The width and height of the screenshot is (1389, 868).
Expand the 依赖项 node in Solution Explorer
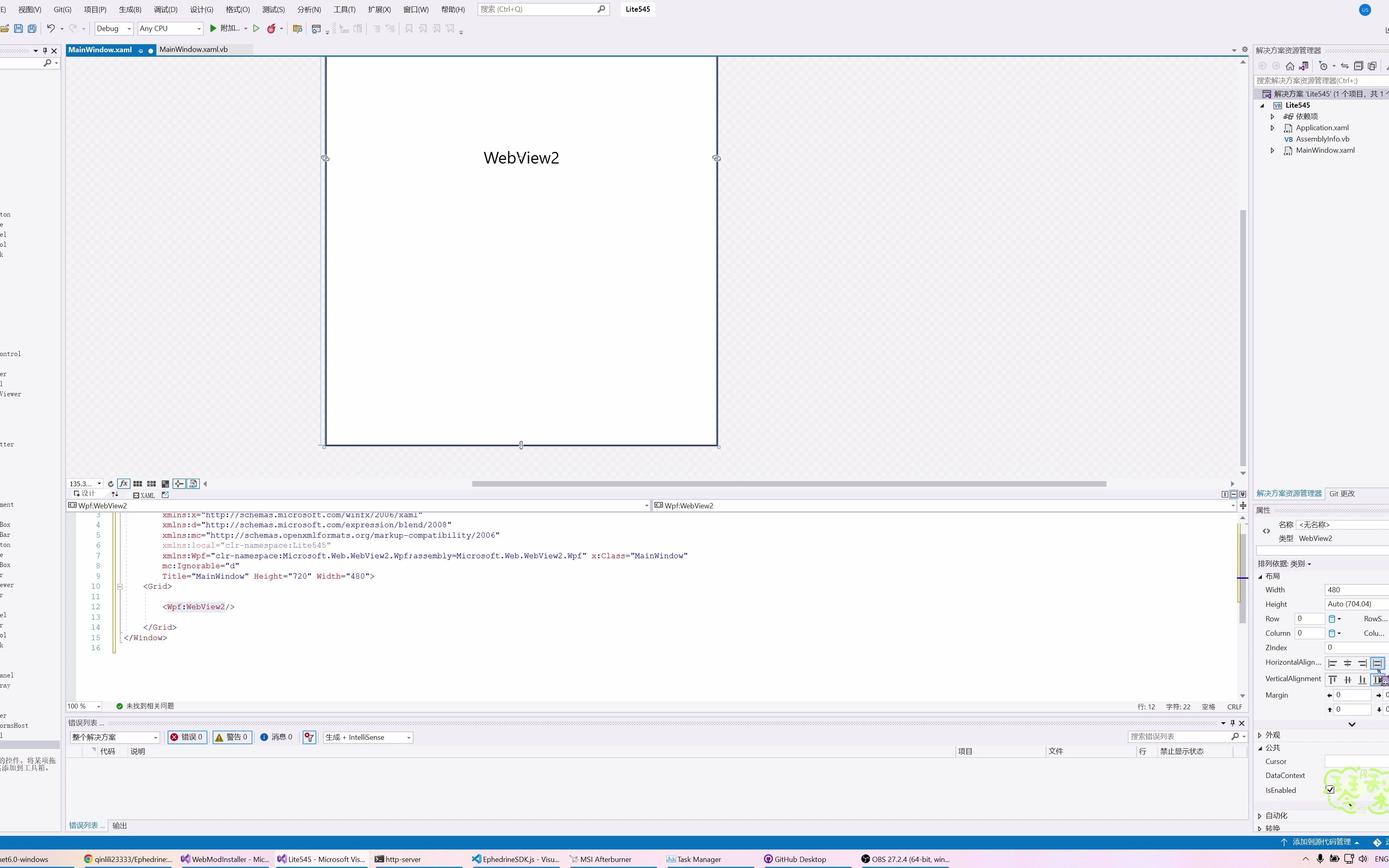point(1272,116)
